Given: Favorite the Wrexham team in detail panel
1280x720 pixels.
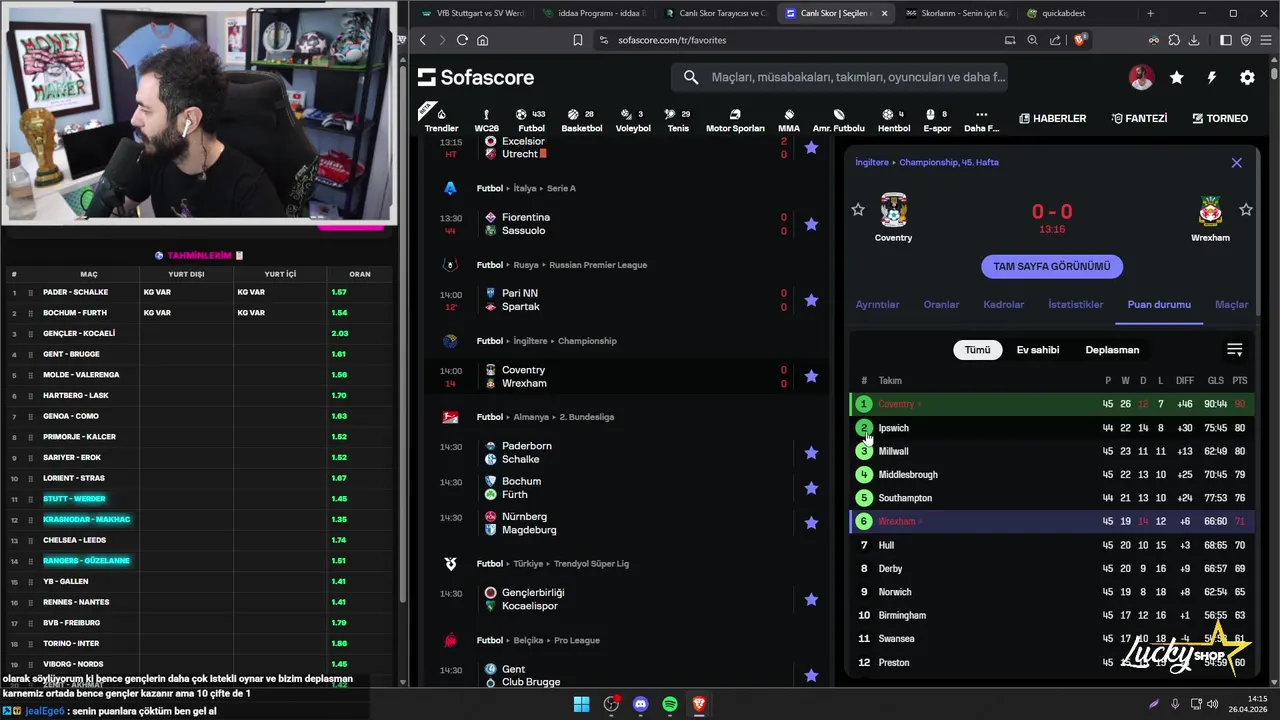Looking at the screenshot, I should (1246, 210).
